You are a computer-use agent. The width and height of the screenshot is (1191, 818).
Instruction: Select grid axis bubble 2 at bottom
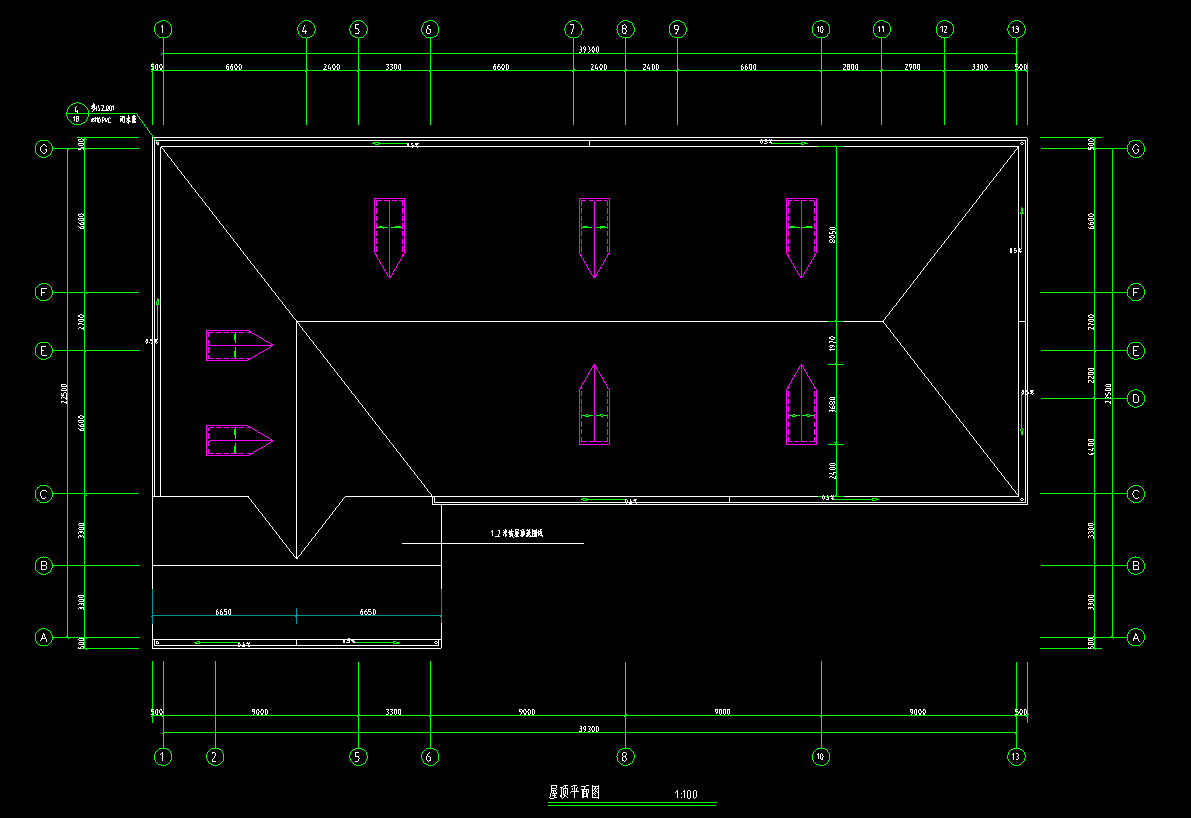click(215, 757)
